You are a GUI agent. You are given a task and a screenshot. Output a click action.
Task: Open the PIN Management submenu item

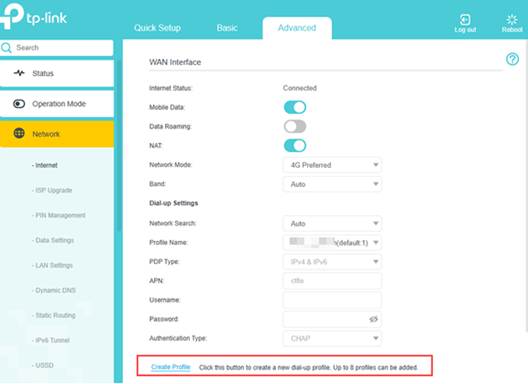coord(59,215)
